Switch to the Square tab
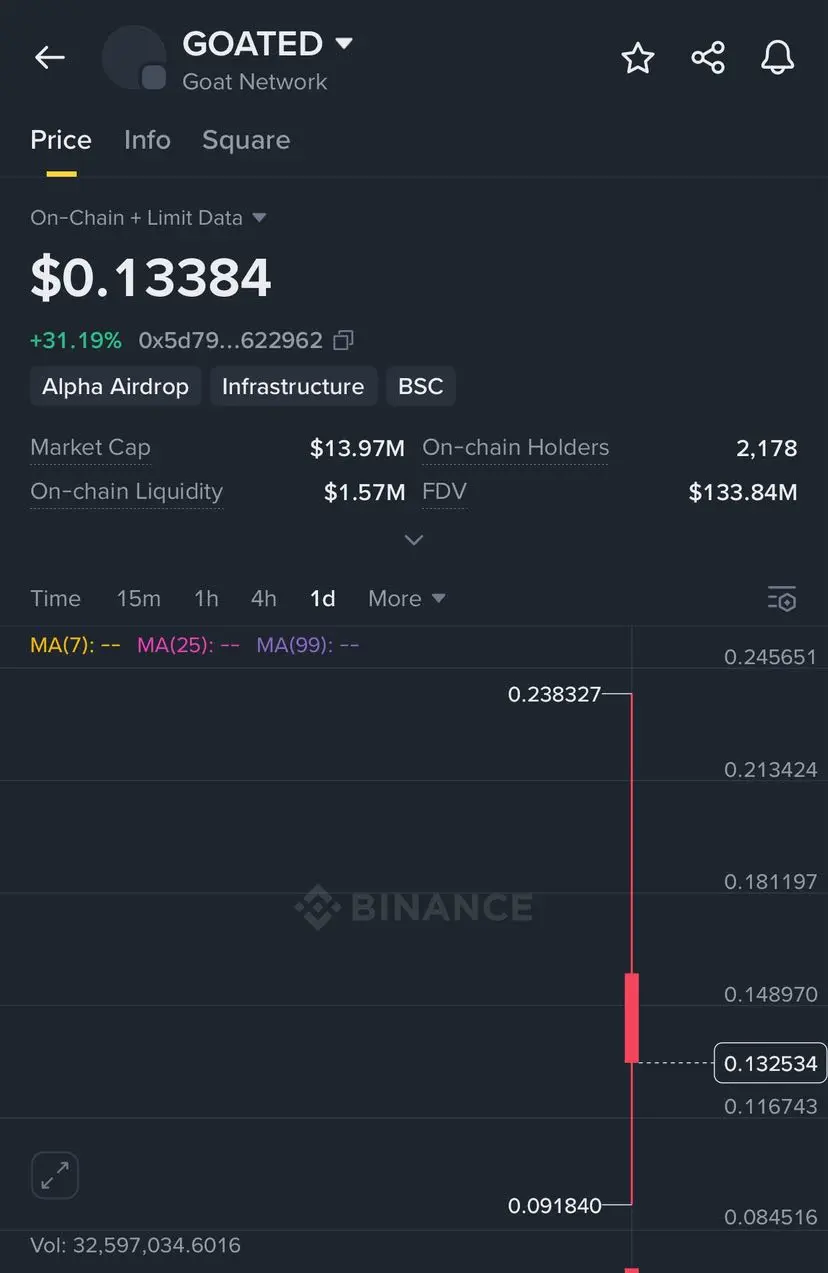 [246, 140]
